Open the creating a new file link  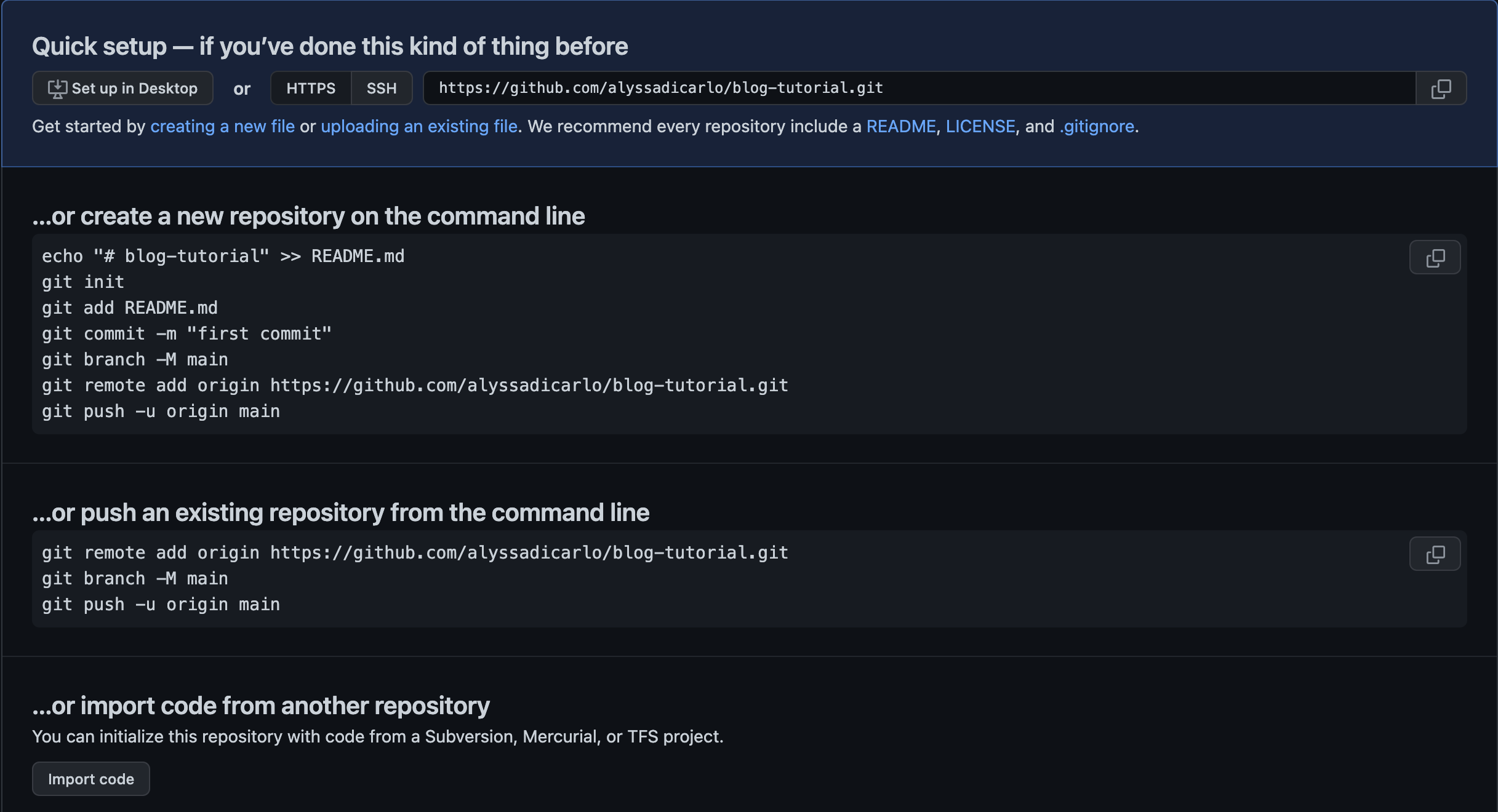[222, 127]
